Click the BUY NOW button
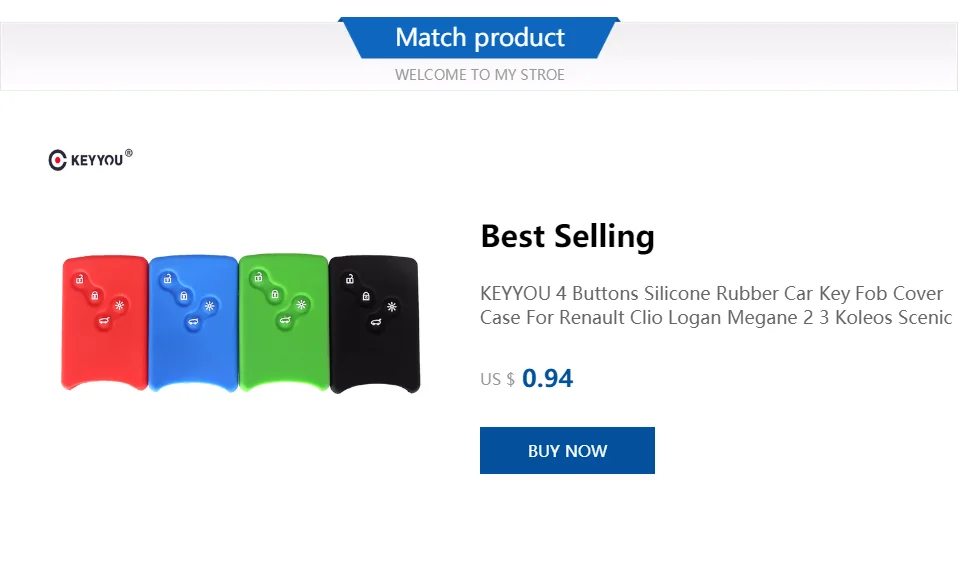Viewport: 958px width, 583px height. point(567,450)
